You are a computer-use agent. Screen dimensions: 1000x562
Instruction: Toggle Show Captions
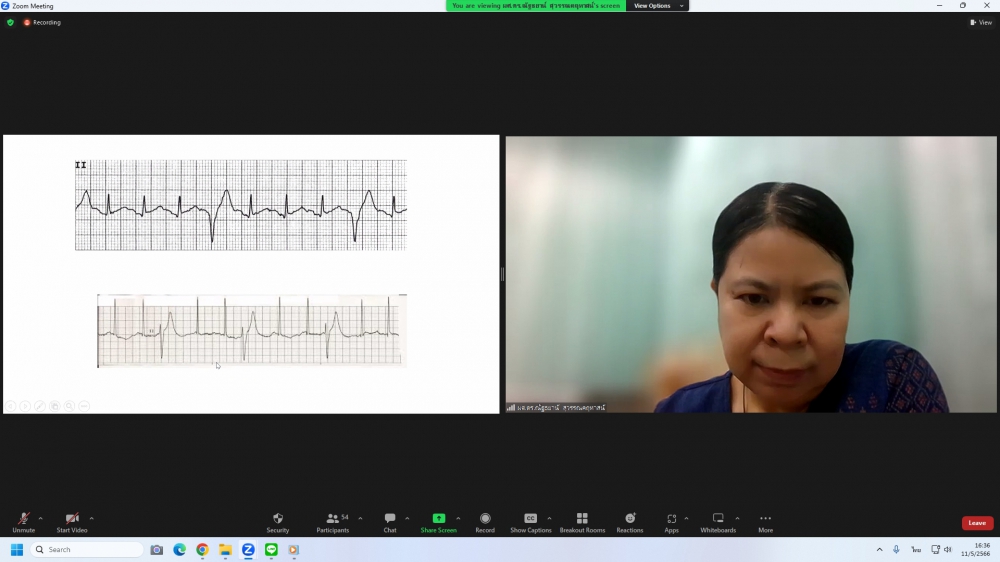coord(530,522)
